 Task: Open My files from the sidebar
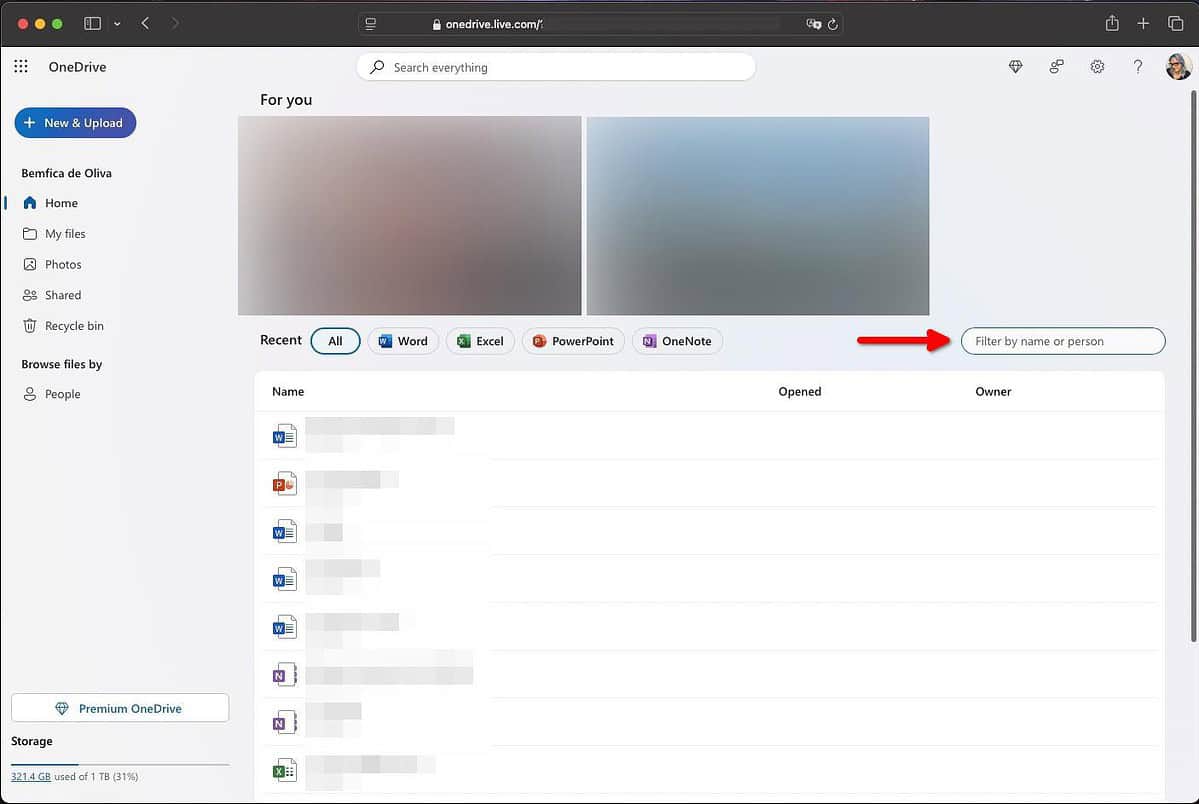click(x=65, y=233)
